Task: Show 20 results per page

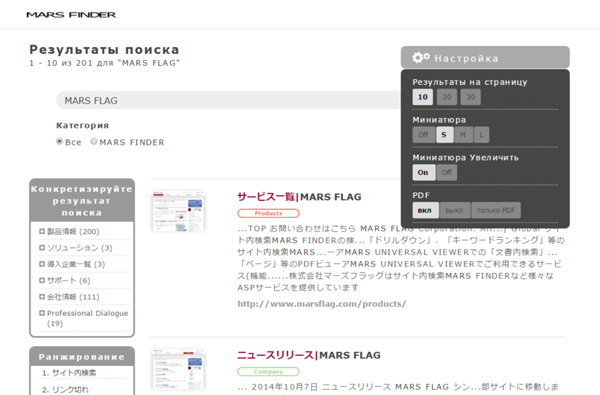Action: 447,97
